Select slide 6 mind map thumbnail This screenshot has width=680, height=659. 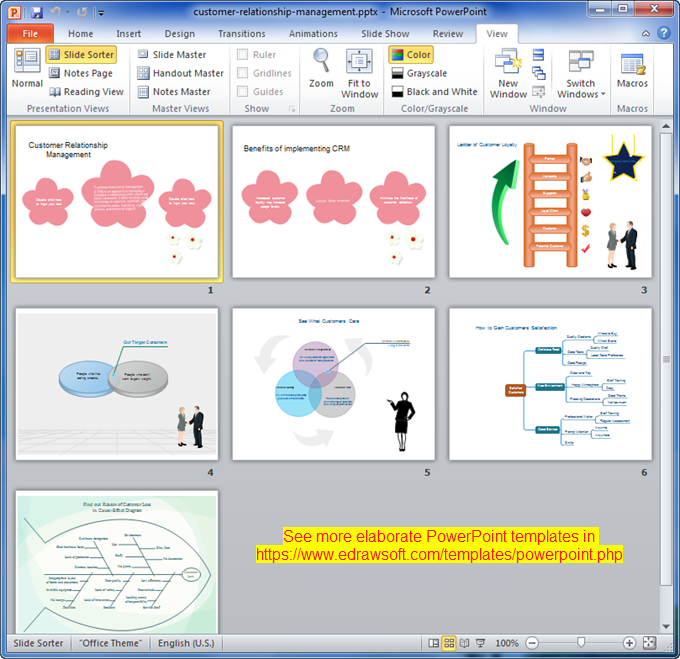[550, 384]
